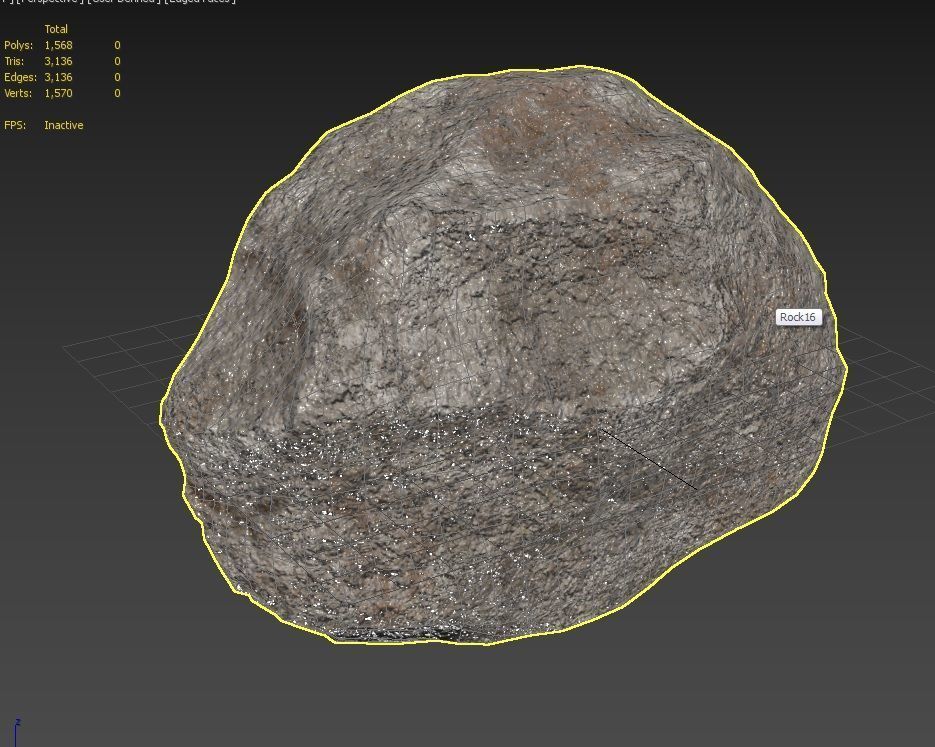Click the Tris: statistics label

coord(14,61)
